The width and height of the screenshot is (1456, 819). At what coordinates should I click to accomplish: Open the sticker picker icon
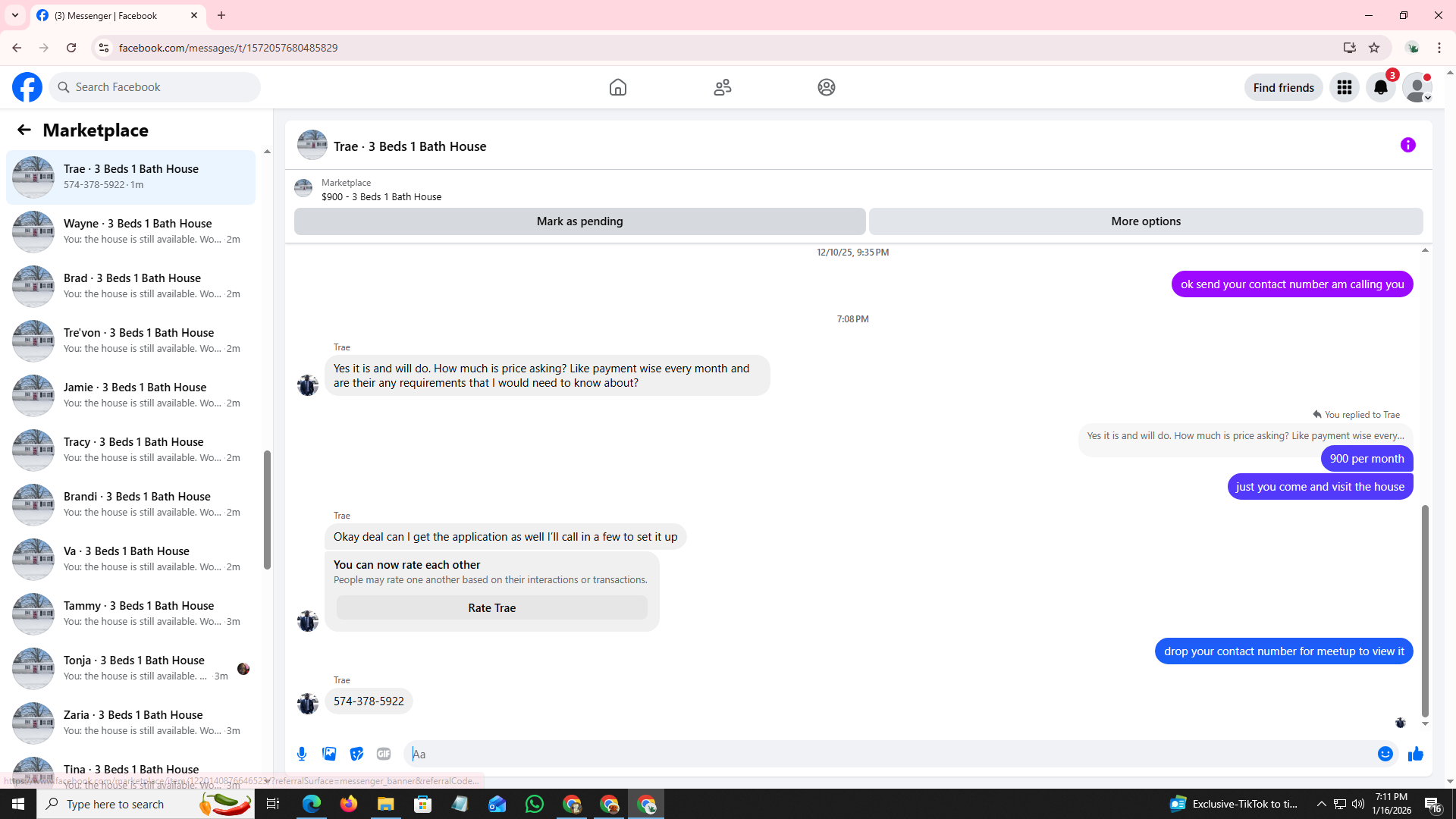click(356, 754)
